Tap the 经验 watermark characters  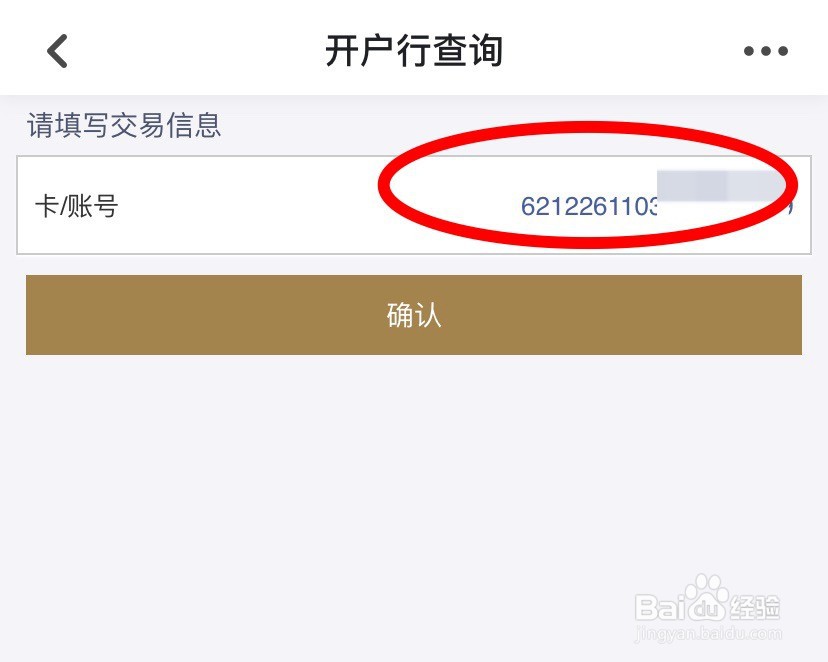pos(755,607)
